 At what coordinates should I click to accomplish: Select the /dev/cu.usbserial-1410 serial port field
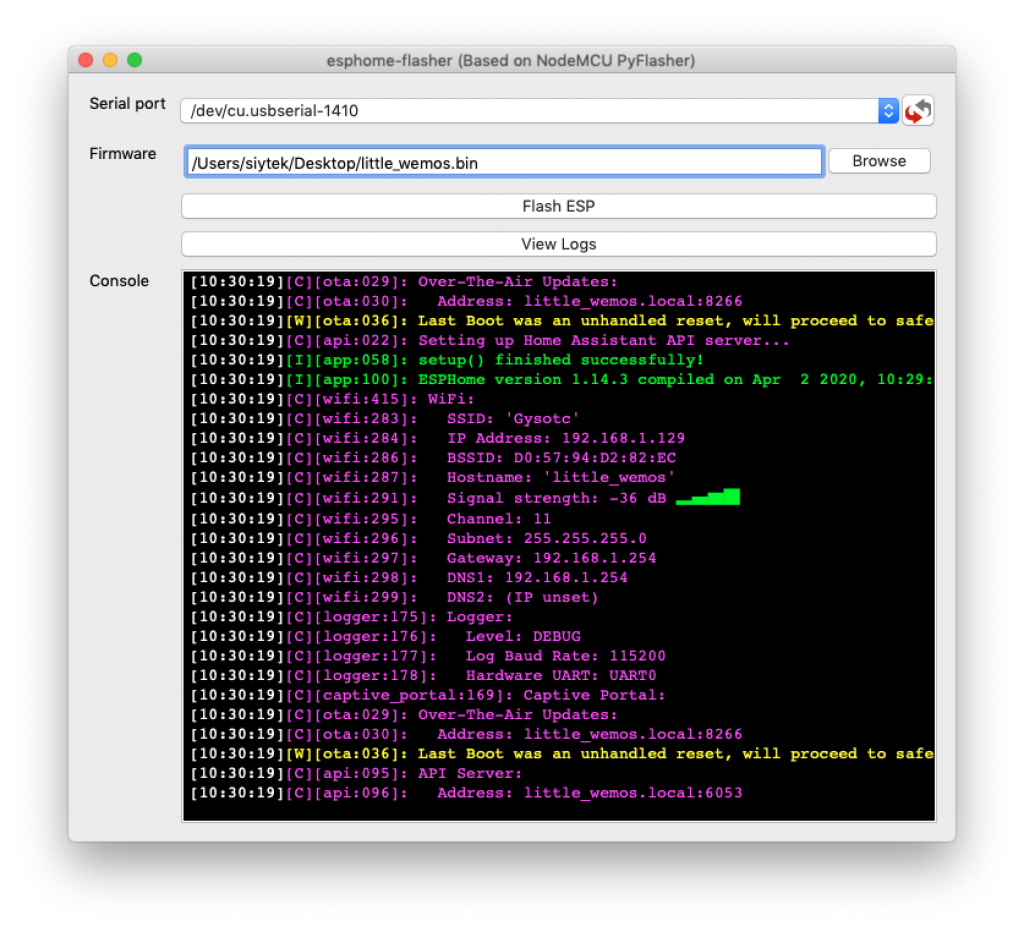coord(539,110)
